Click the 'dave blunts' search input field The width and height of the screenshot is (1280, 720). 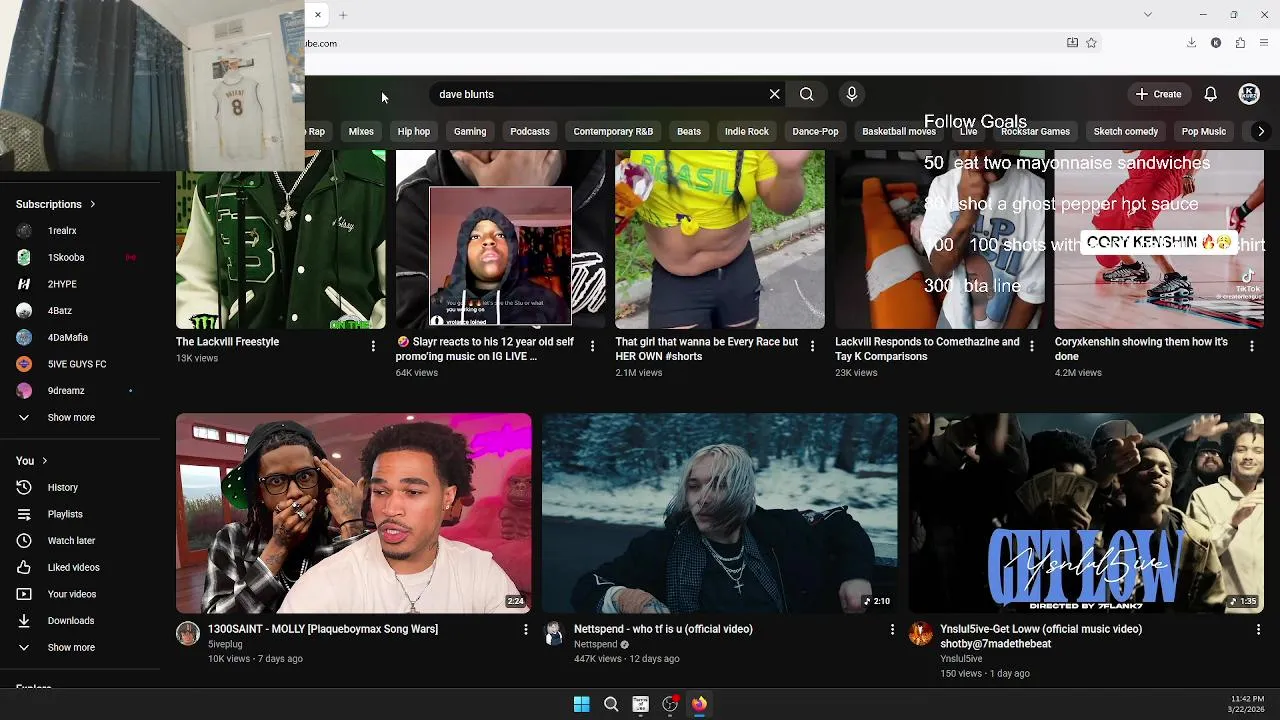pyautogui.click(x=600, y=94)
